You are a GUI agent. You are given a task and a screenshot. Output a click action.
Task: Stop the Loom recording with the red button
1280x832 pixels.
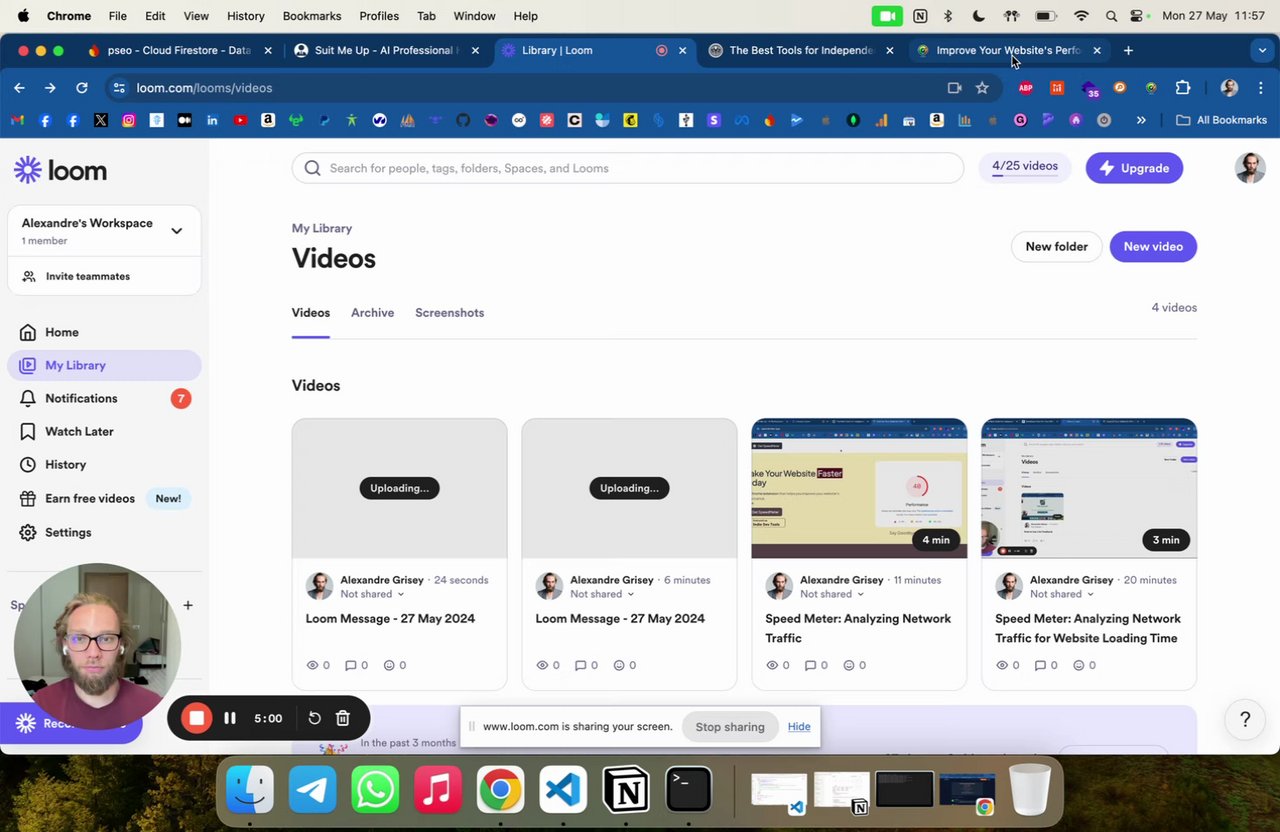point(197,718)
